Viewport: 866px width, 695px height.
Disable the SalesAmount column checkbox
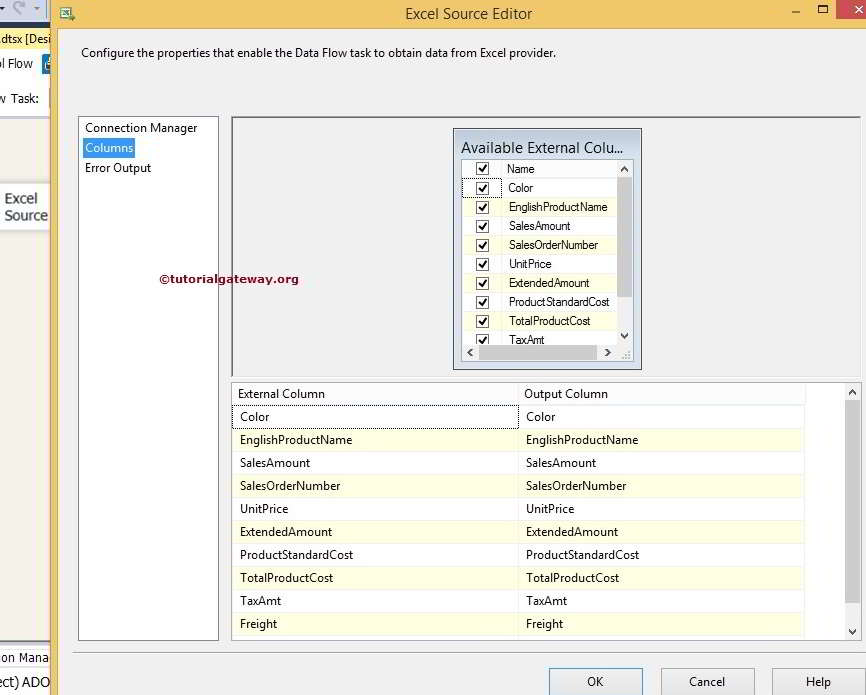pos(482,225)
